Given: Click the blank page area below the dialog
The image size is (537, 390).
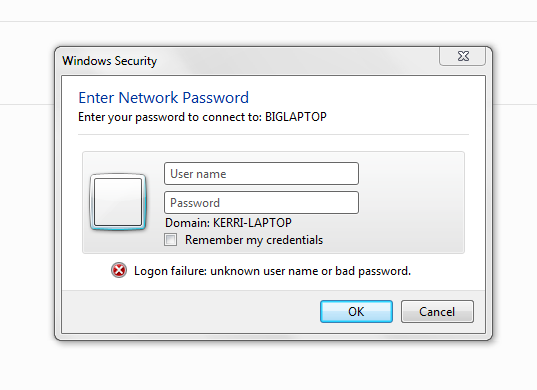Looking at the screenshot, I should click(268, 366).
